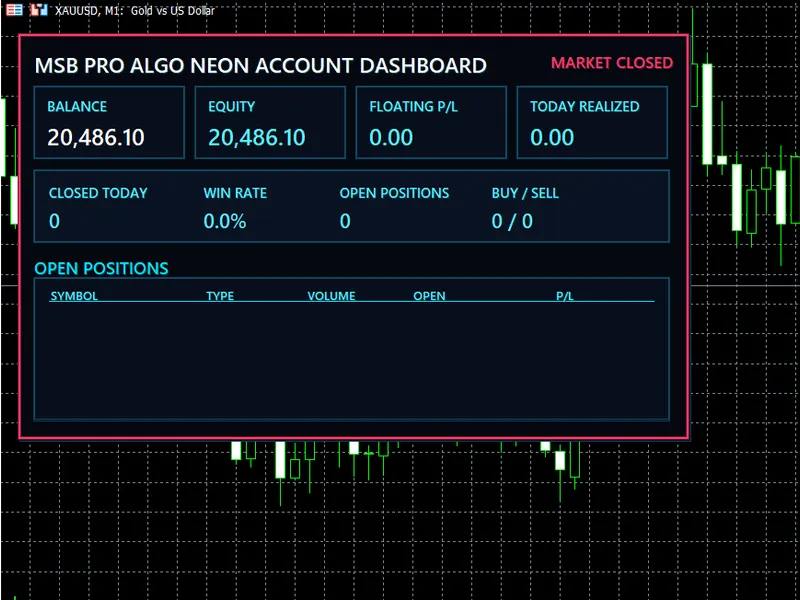Click the 0.0% win rate value
This screenshot has width=800, height=600.
224,221
